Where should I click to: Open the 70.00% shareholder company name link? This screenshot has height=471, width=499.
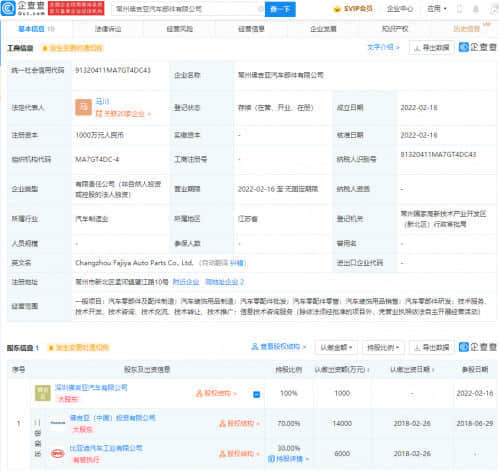113,418
